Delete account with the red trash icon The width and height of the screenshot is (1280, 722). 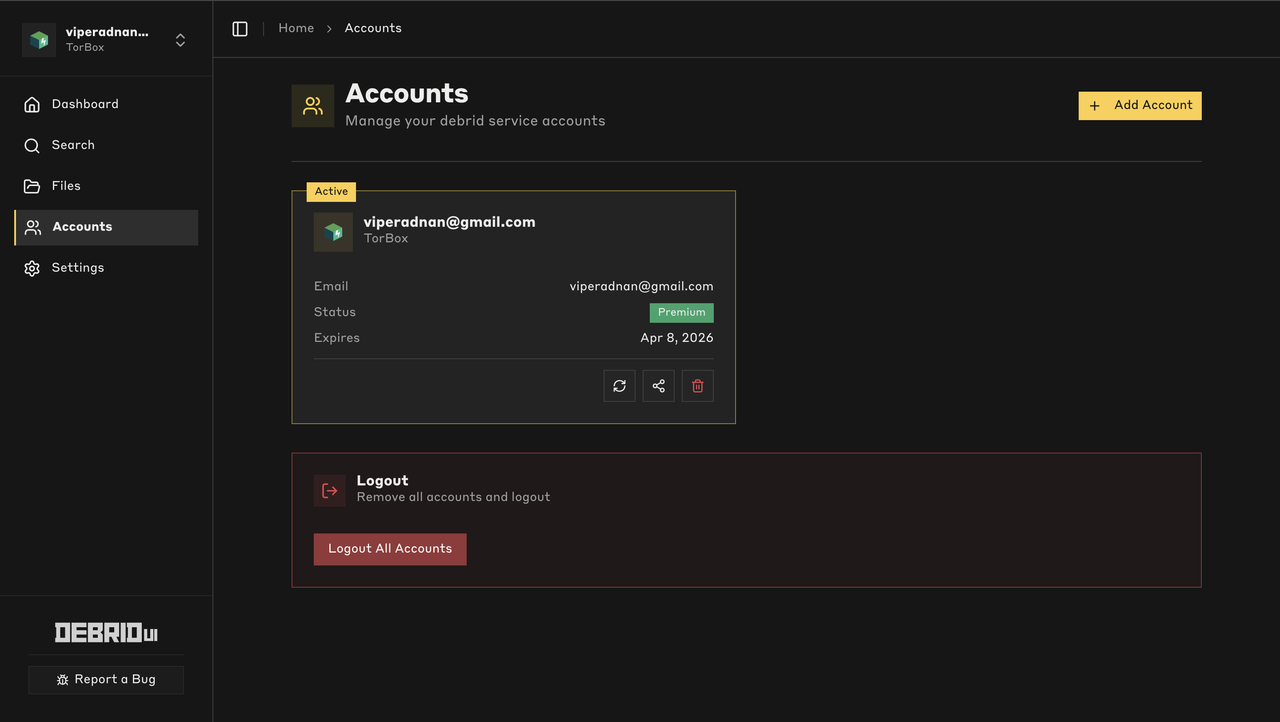pyautogui.click(x=698, y=386)
